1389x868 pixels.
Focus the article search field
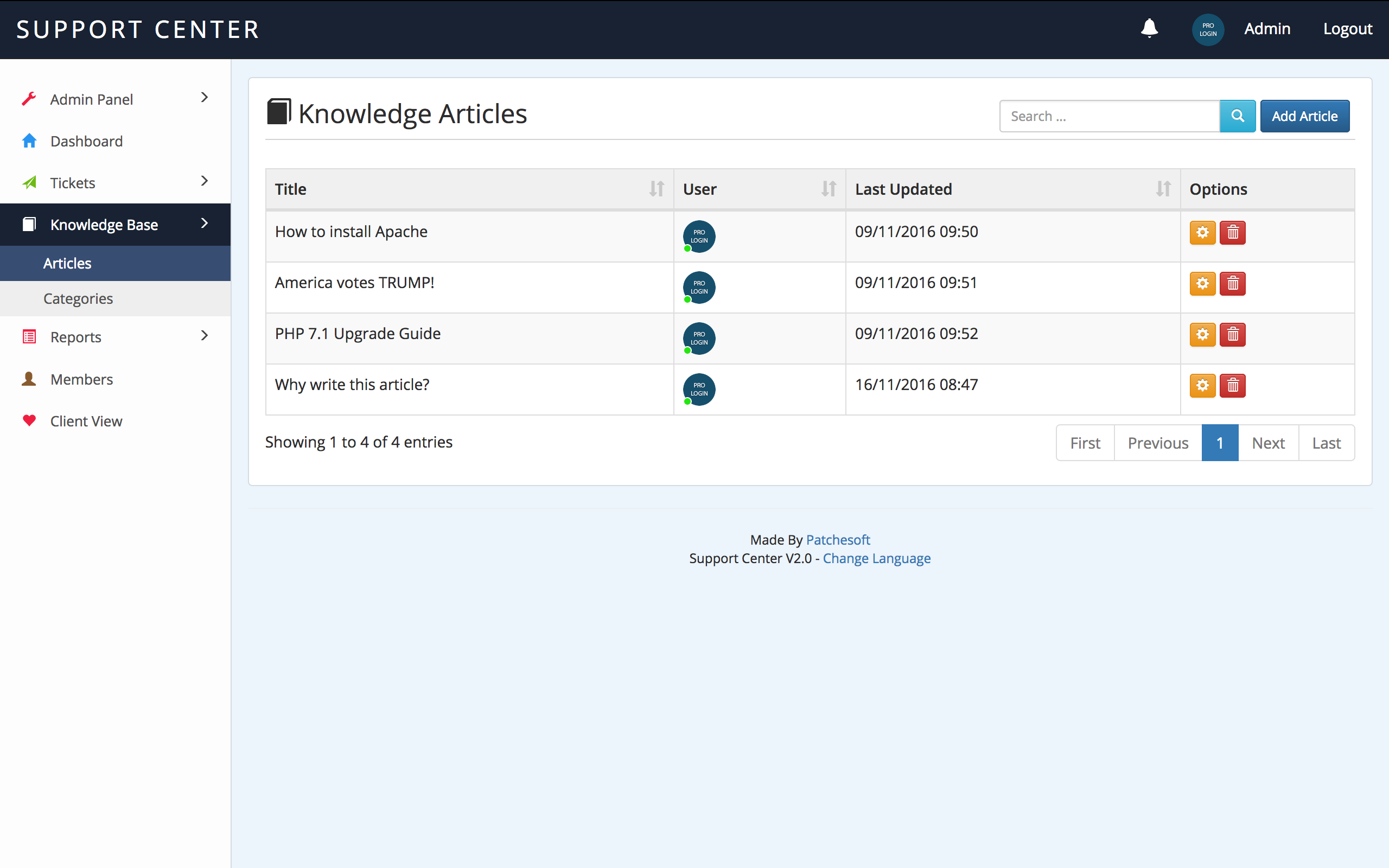(1109, 116)
